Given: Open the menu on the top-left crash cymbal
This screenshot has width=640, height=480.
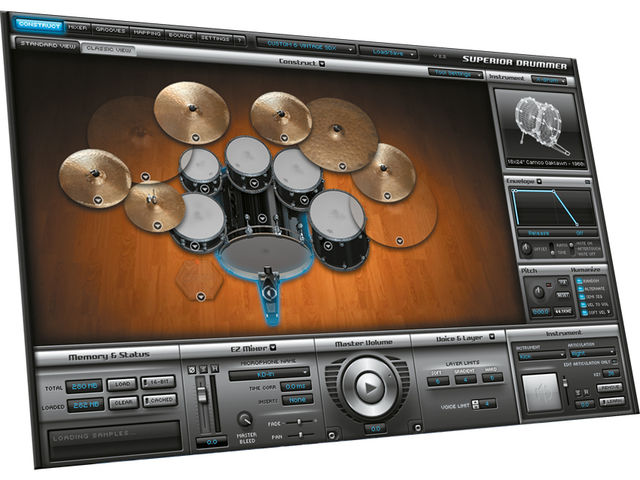Looking at the screenshot, I should coord(195,138).
